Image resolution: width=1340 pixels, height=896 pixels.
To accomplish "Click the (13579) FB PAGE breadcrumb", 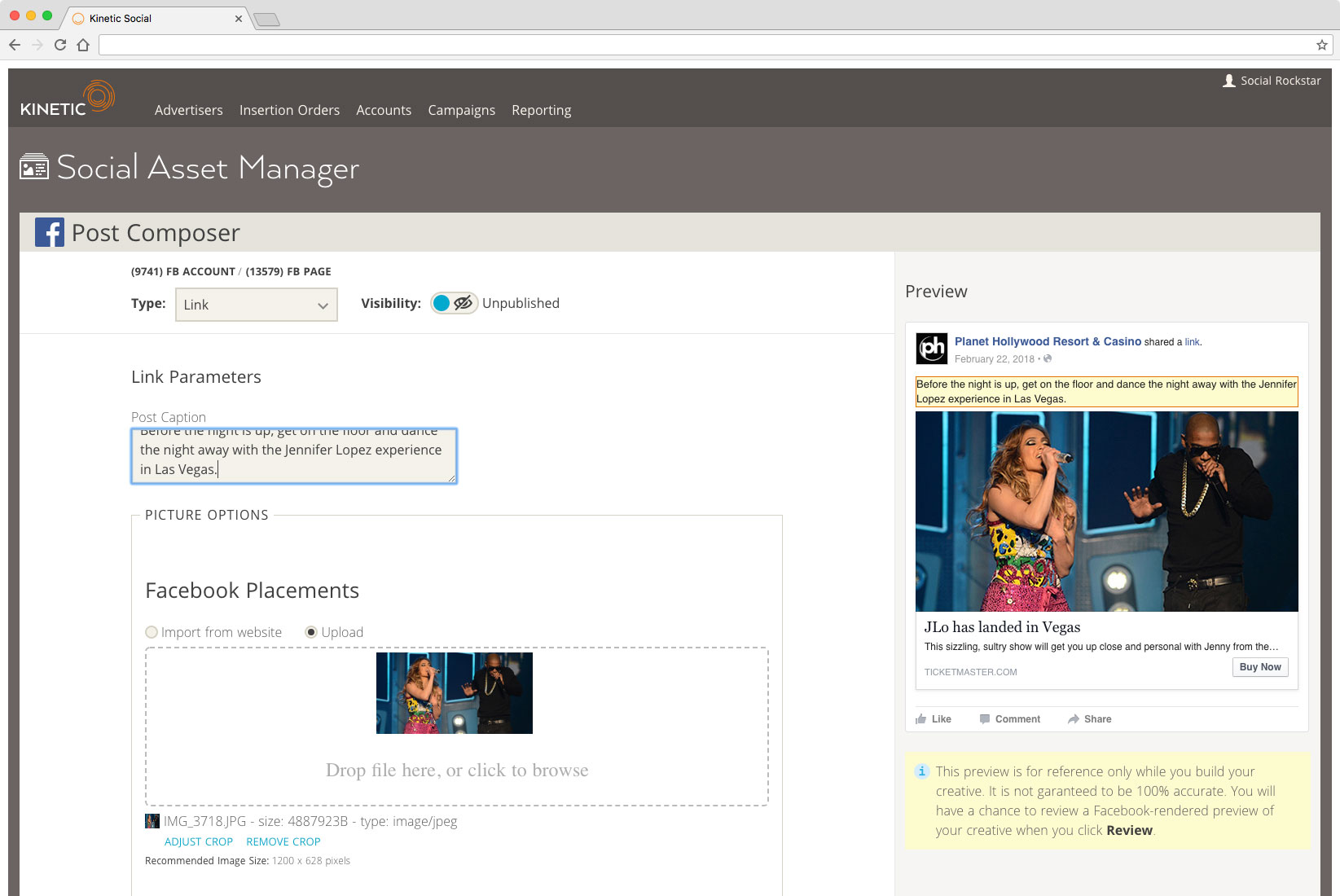I will 288,272.
